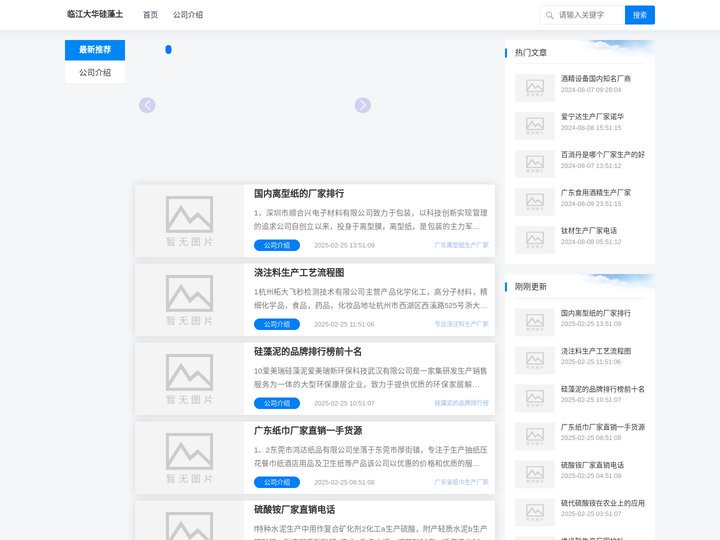Screen dimensions: 720x540
Task: Go to 首页 in the top navigation
Action: point(150,15)
